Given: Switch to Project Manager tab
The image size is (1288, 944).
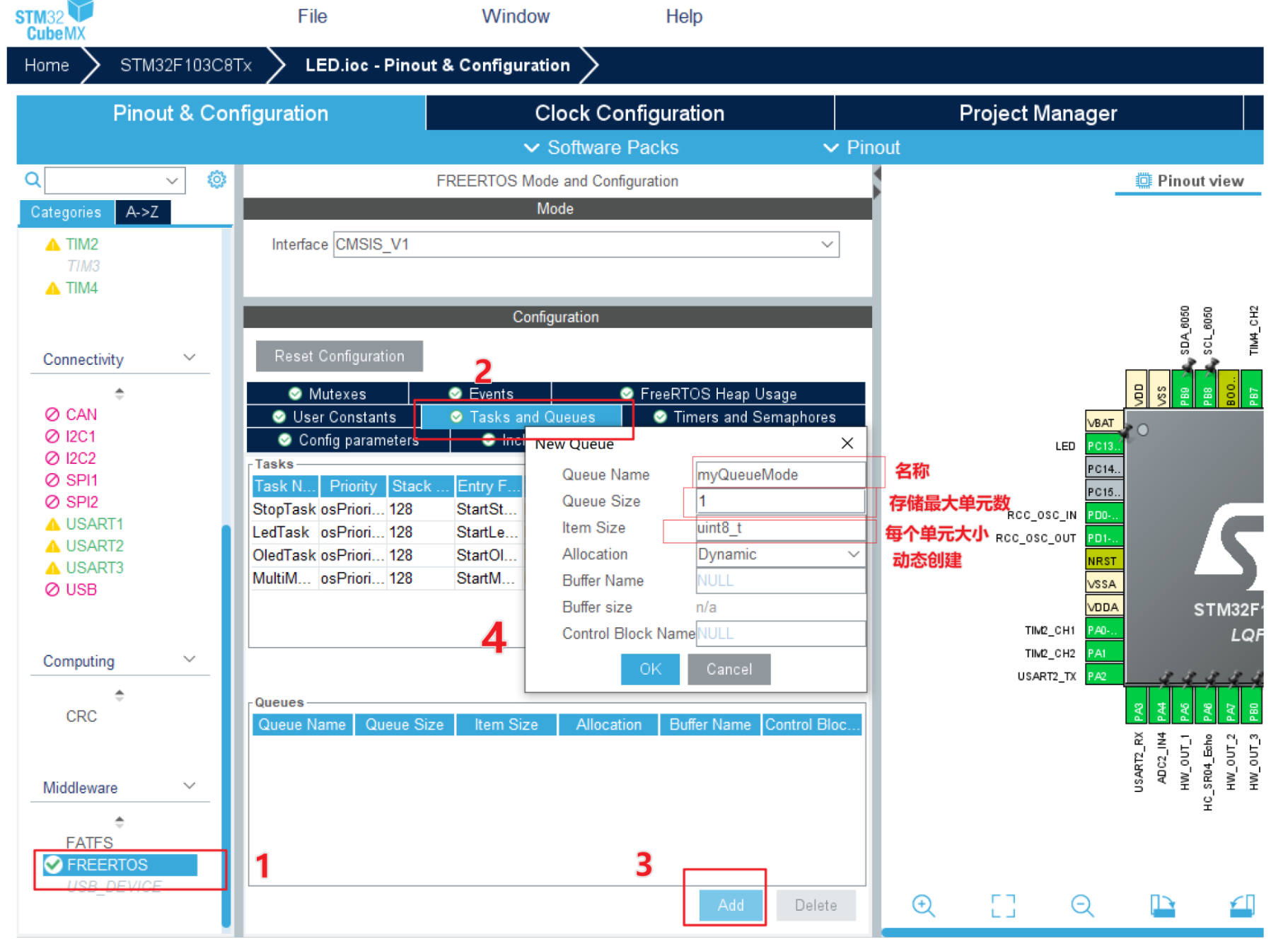Looking at the screenshot, I should [x=1038, y=113].
